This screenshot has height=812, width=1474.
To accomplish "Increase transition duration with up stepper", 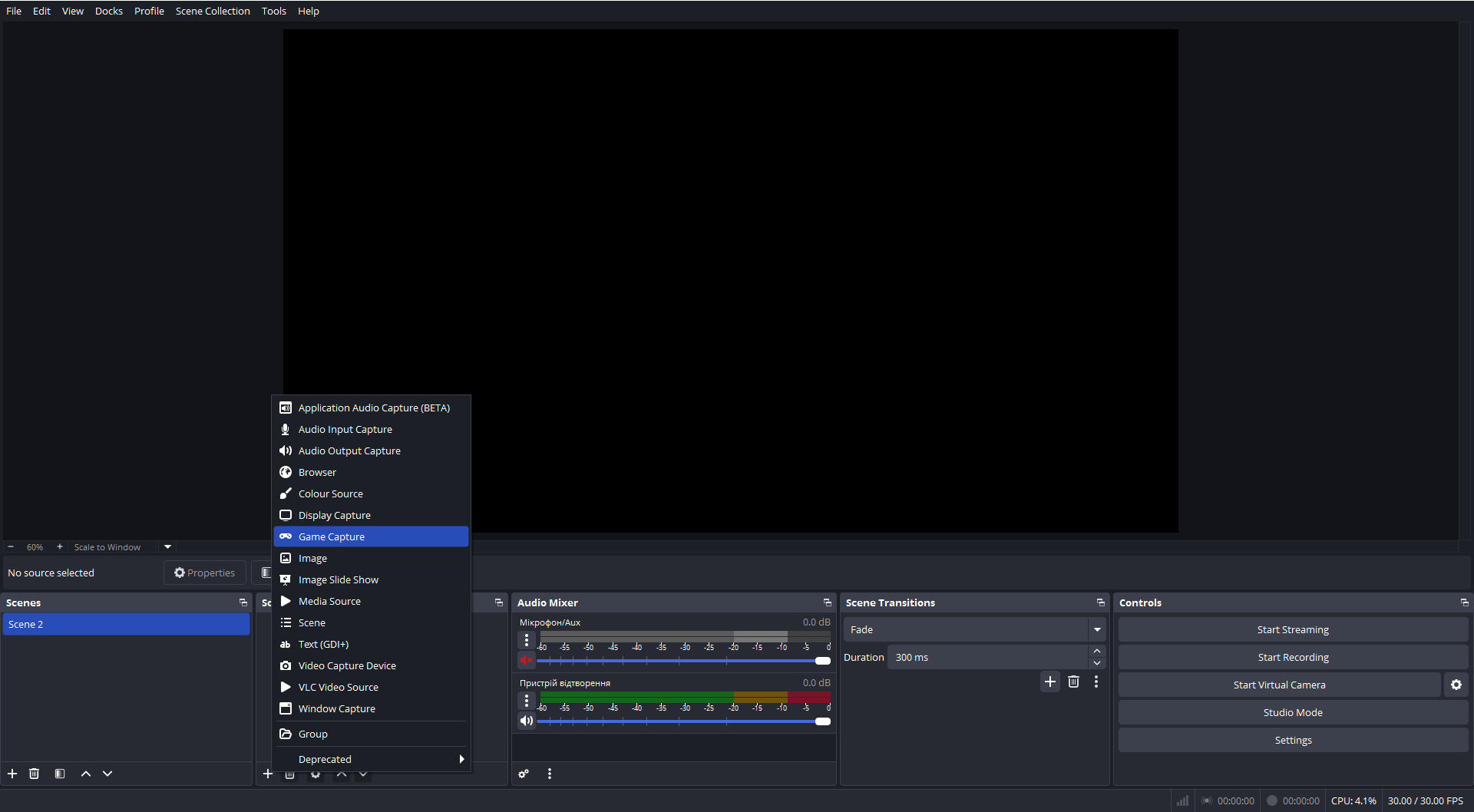I will click(x=1097, y=651).
